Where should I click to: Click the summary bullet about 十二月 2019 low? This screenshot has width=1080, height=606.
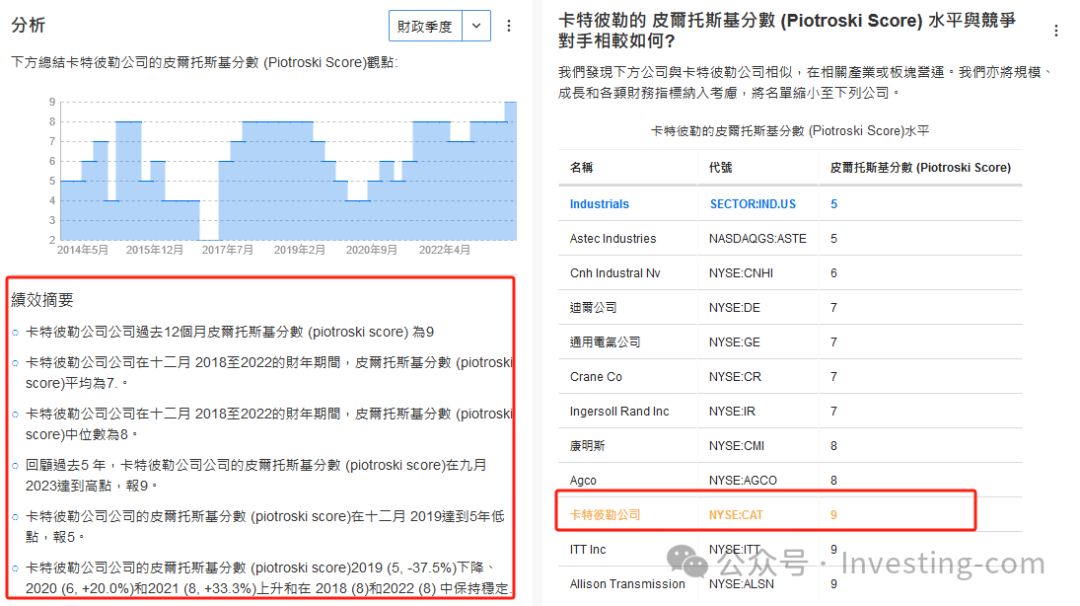pos(265,526)
